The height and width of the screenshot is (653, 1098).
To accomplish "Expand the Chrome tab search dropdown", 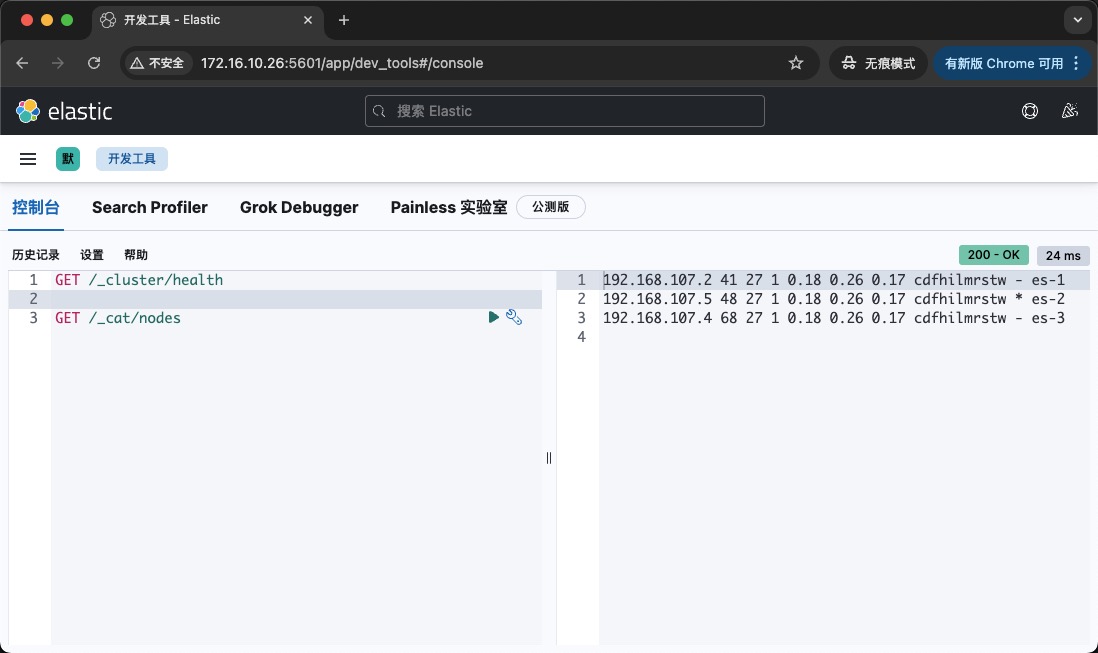I will [1077, 20].
